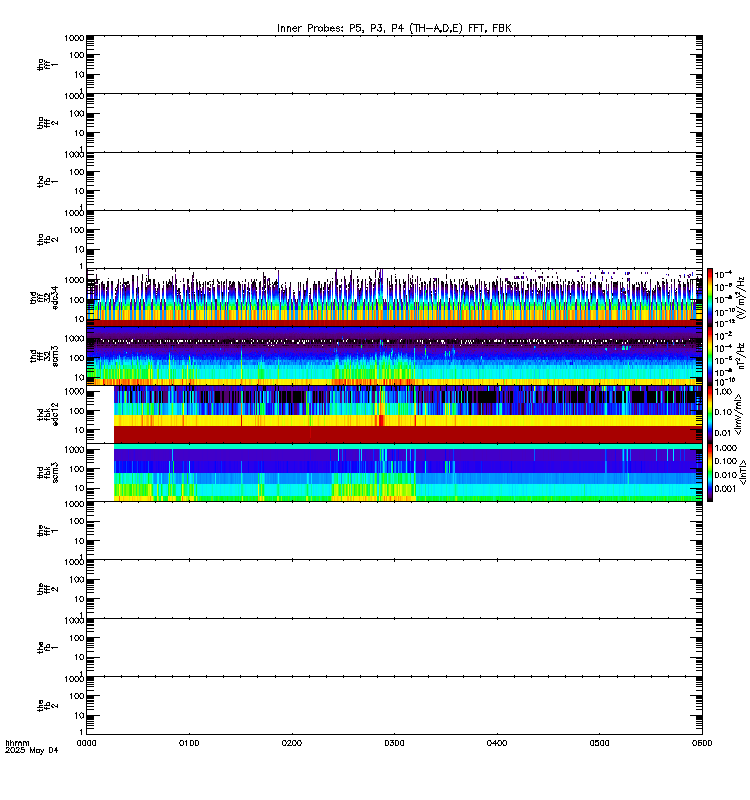Image resolution: width=750 pixels, height=800 pixels.
Task: Click the '0.001' value on <|nT|> color bar
Action: click(725, 489)
